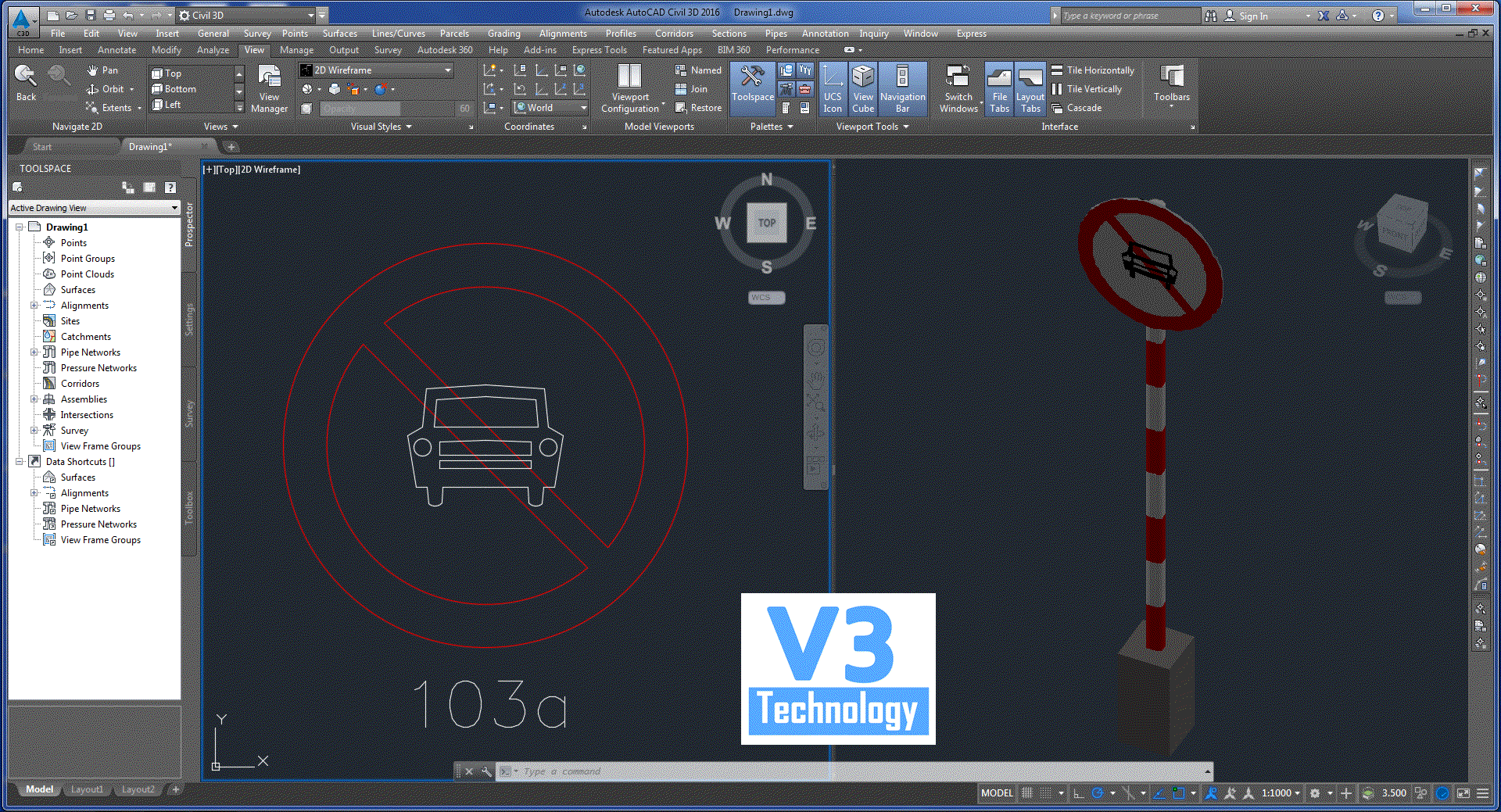
Task: Expand the Palettes panel
Action: tap(772, 127)
